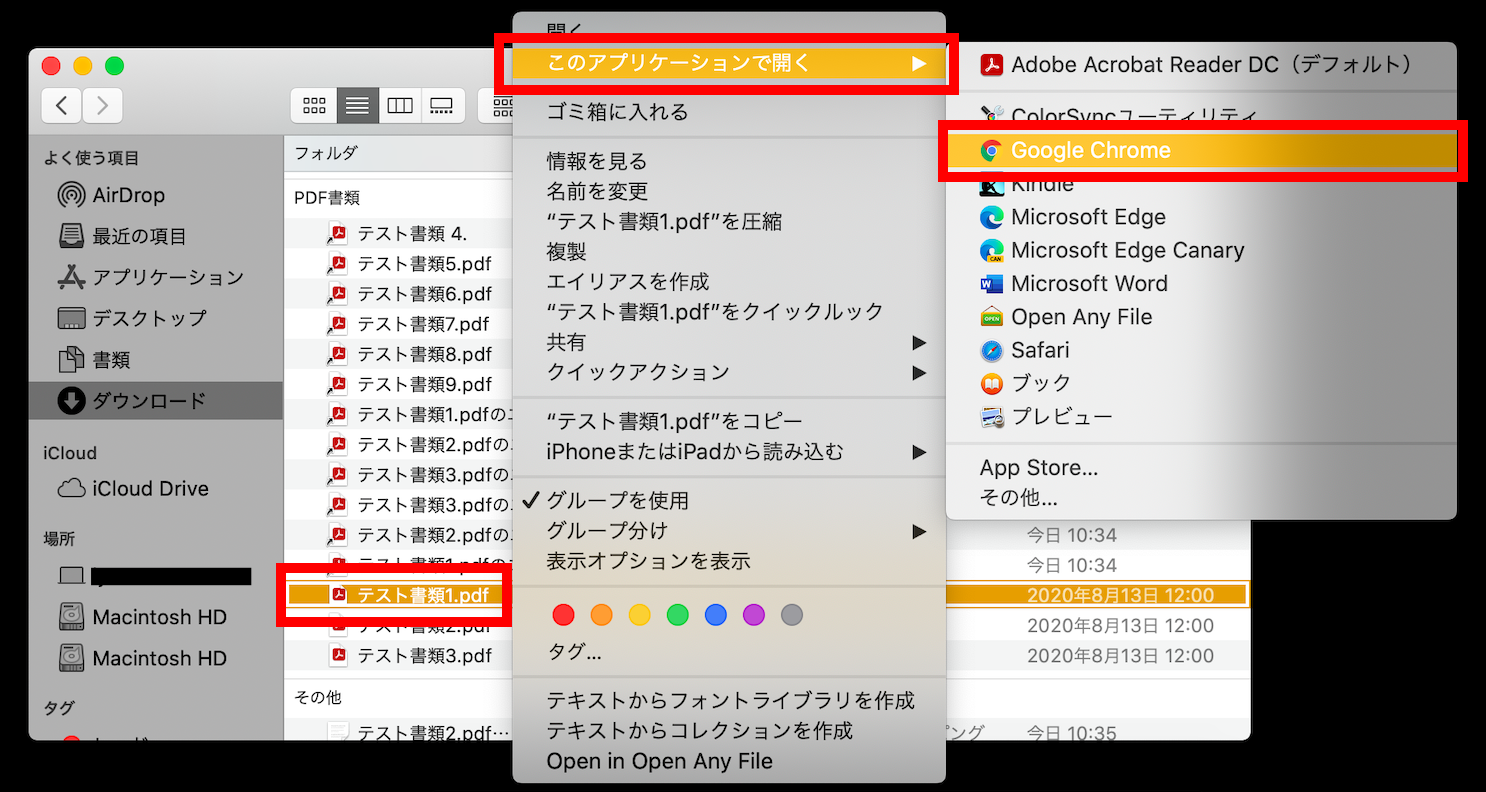
Task: Click the Safari compass icon
Action: point(992,350)
